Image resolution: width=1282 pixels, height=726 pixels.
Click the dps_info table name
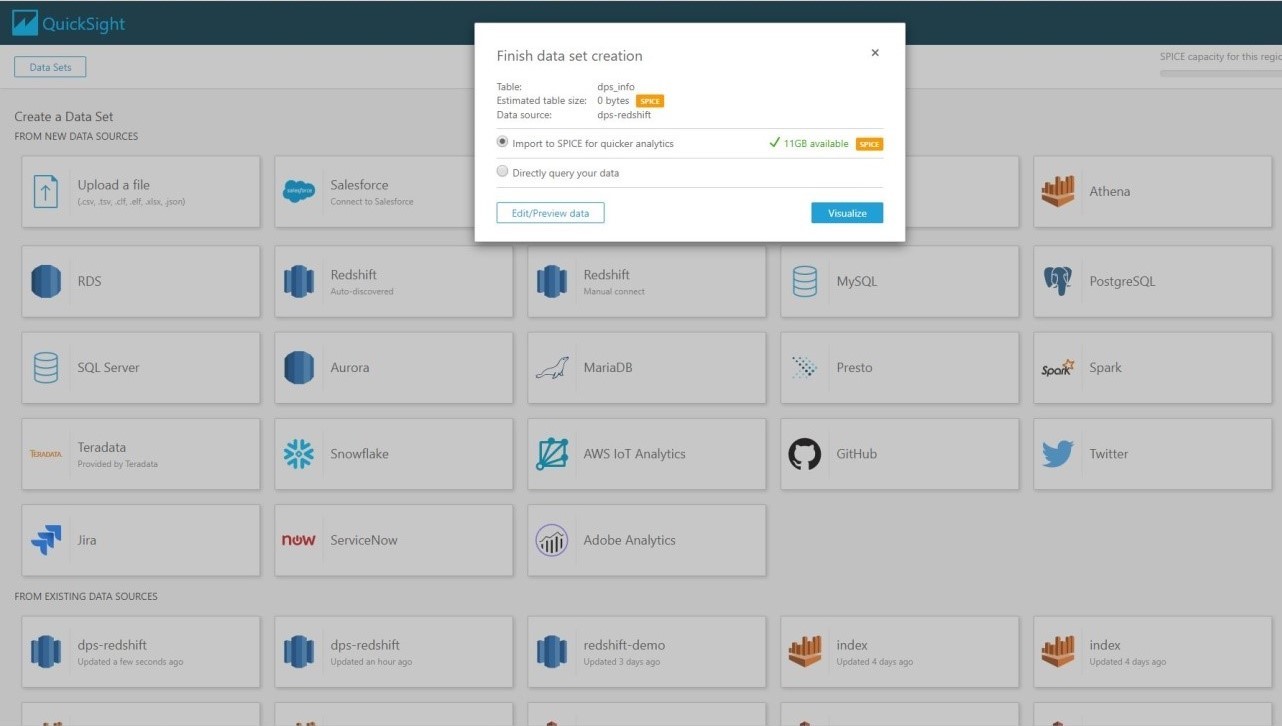(616, 87)
